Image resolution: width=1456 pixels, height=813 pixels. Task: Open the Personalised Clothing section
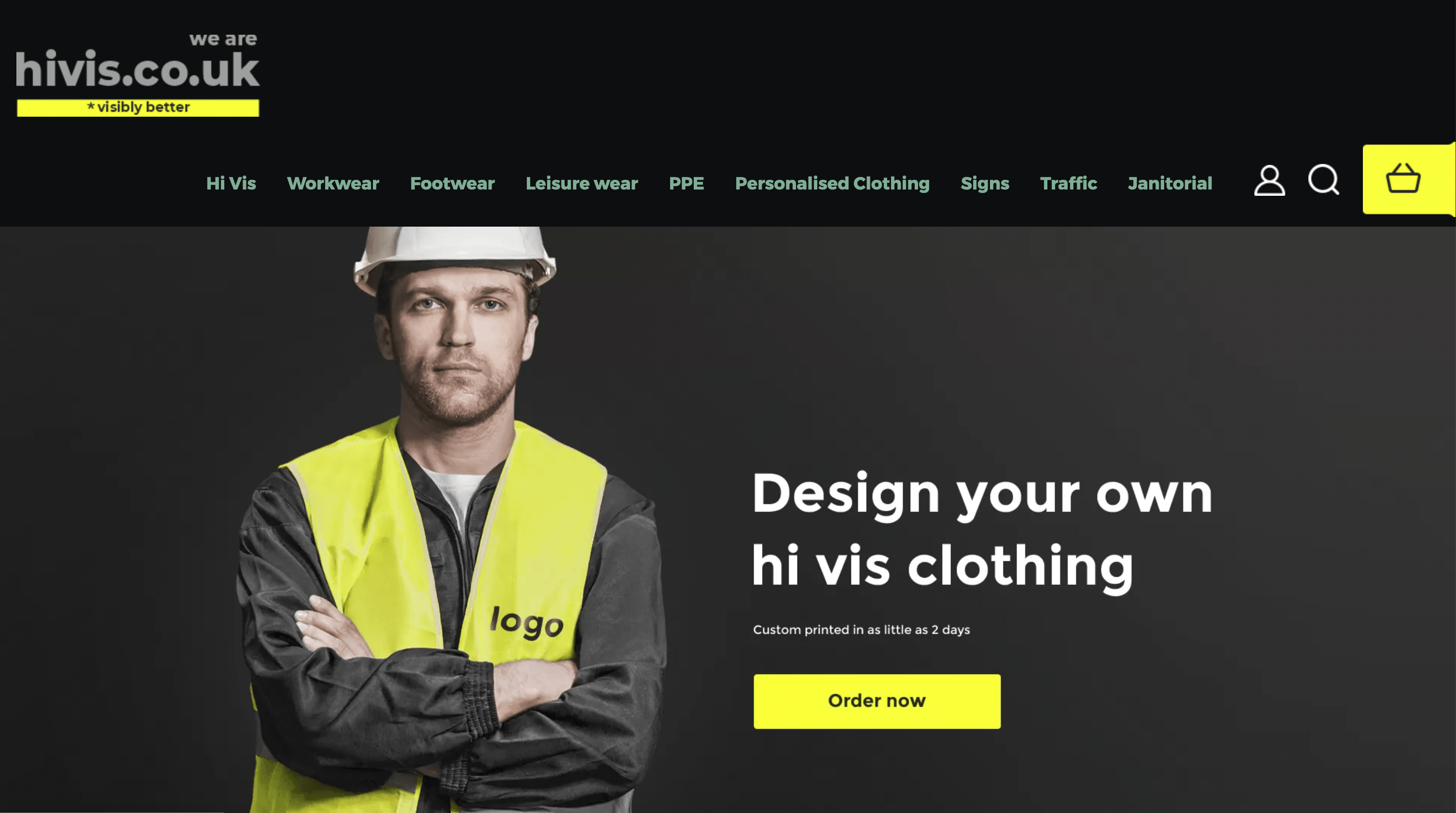tap(832, 183)
